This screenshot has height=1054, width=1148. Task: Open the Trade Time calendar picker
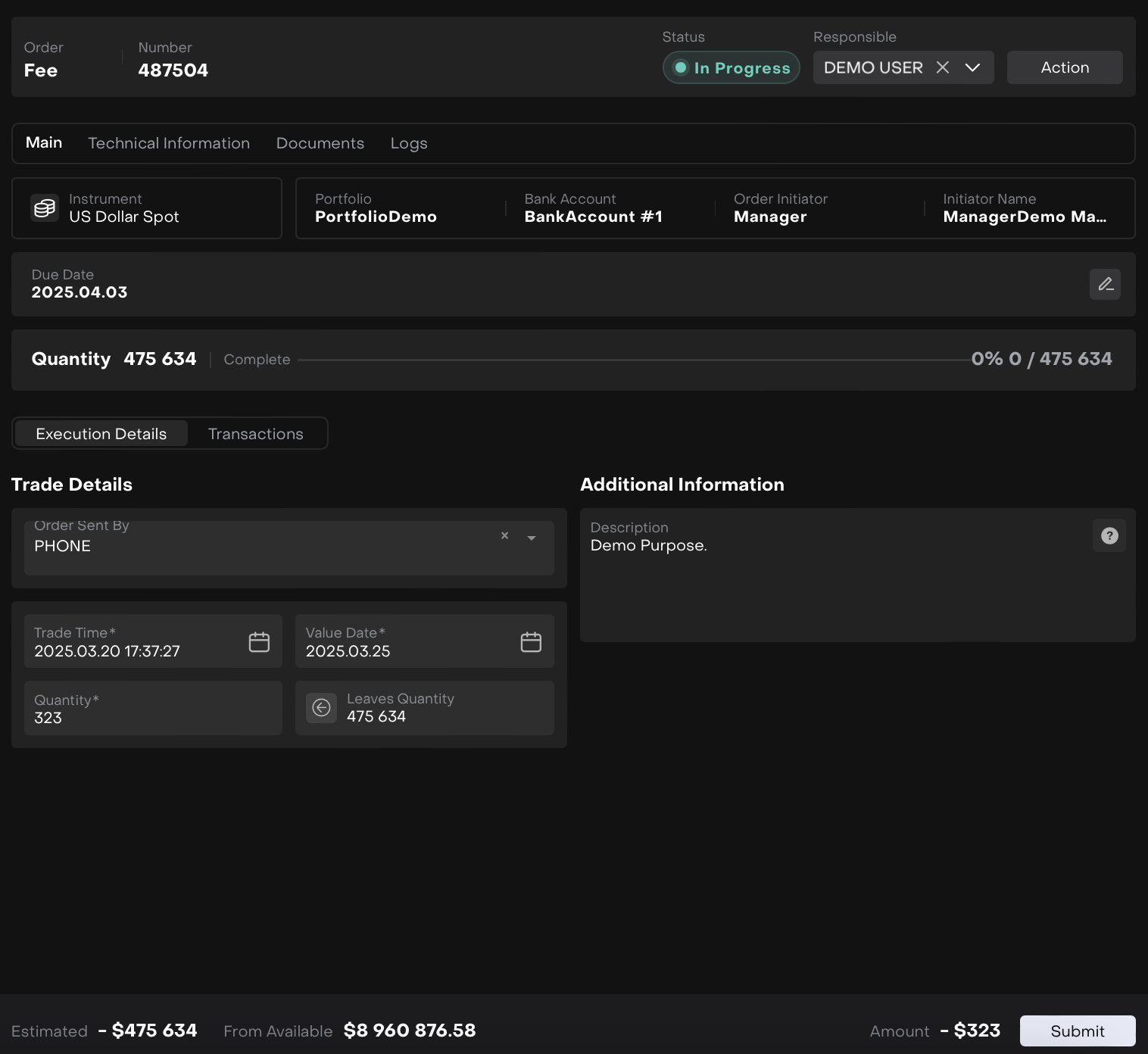[259, 642]
